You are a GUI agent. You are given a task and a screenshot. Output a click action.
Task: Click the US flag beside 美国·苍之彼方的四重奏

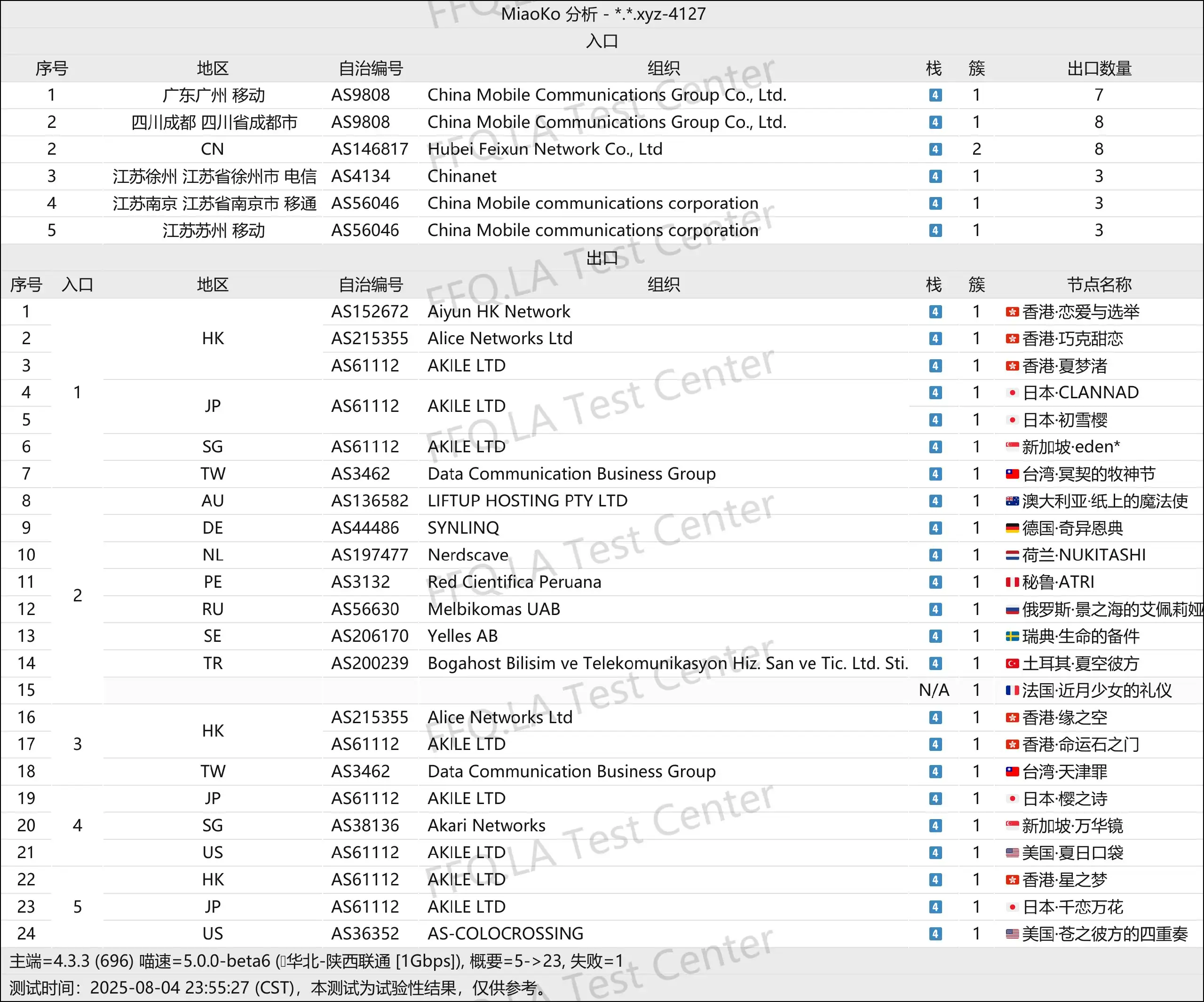pyautogui.click(x=1012, y=934)
